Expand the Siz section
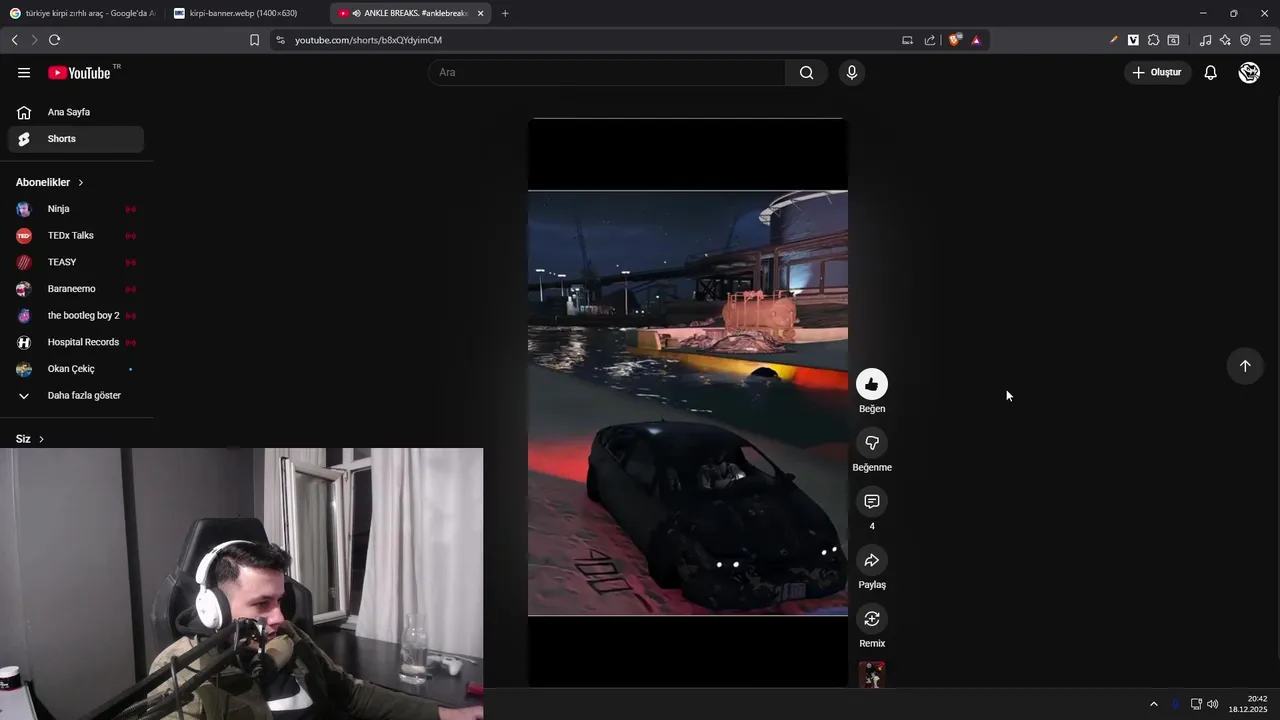 tap(30, 439)
